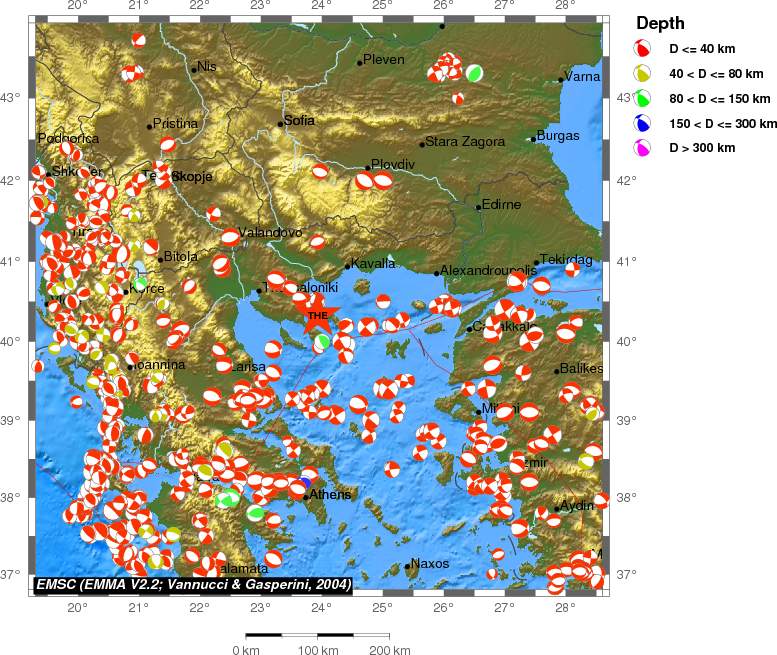The width and height of the screenshot is (777, 655).
Task: Click the magenta beachball legend icon for D > 300 km
Action: click(642, 148)
